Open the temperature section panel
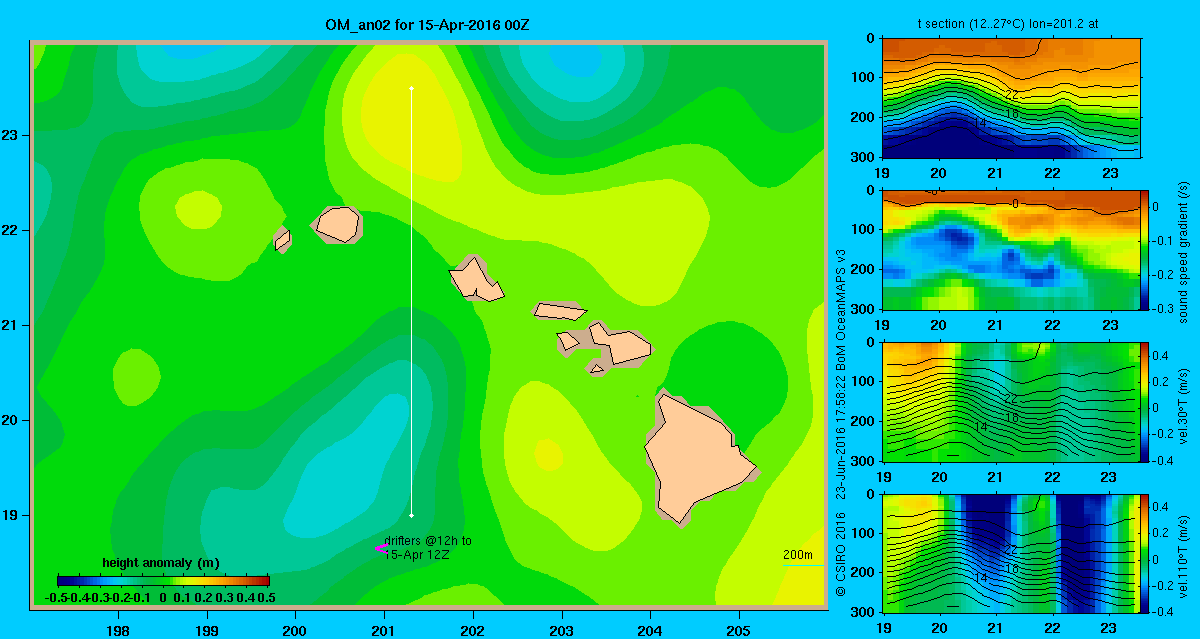Screen dimensions: 1200x639 point(1013,97)
